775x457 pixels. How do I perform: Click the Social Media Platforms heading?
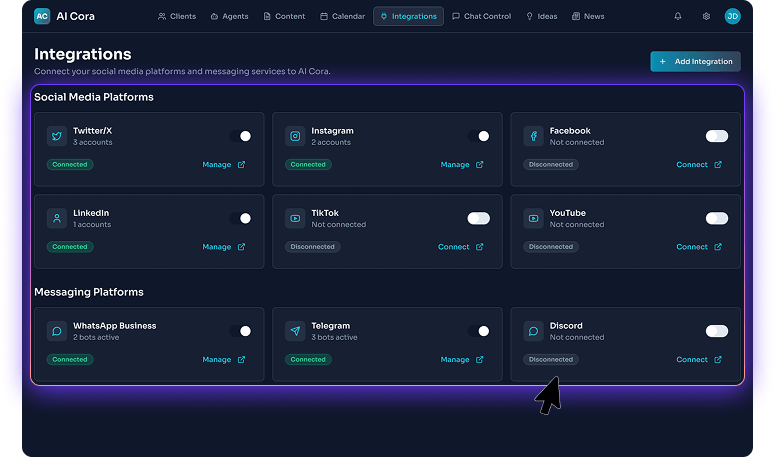[x=94, y=97]
